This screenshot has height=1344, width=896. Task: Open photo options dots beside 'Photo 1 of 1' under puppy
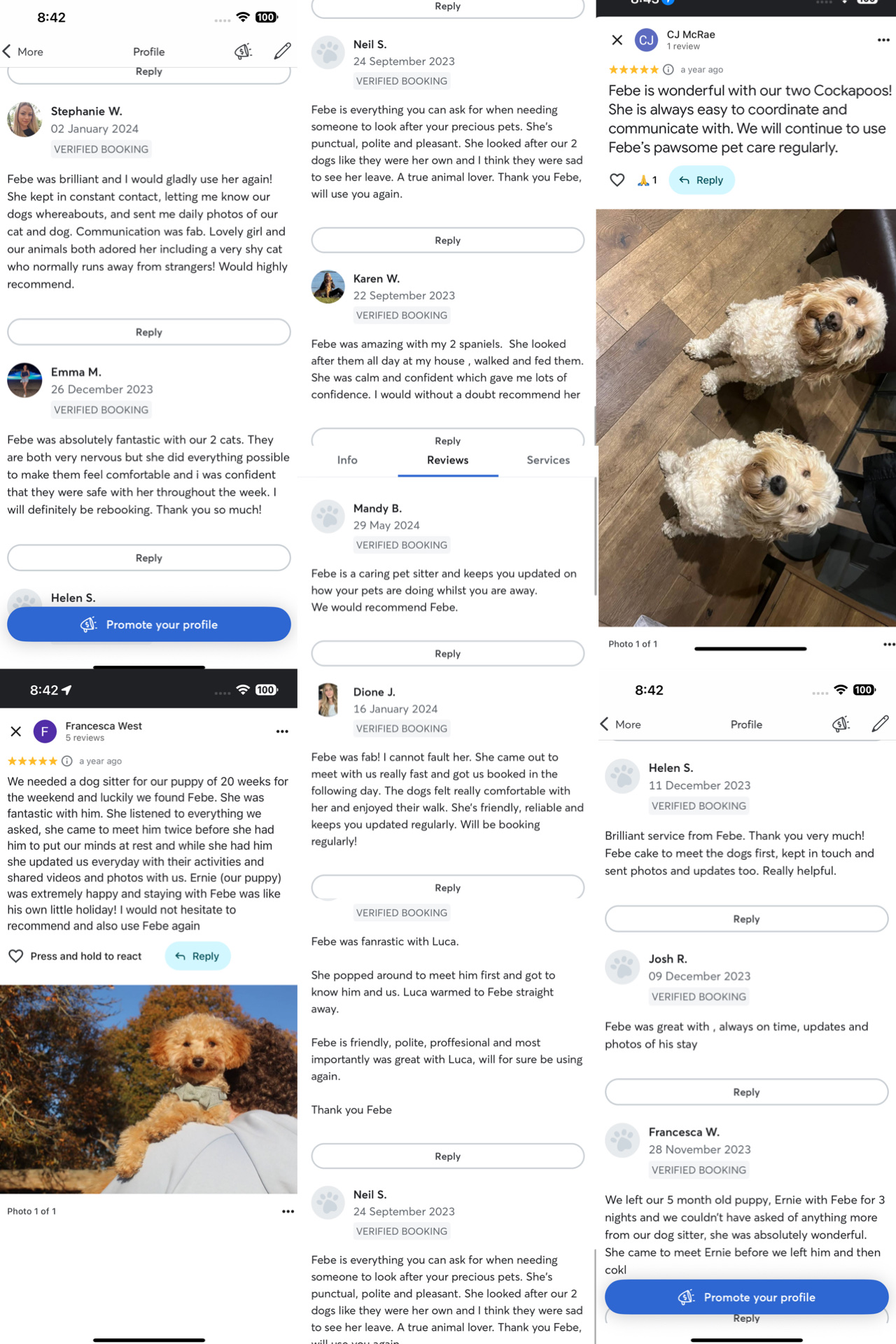[288, 1211]
